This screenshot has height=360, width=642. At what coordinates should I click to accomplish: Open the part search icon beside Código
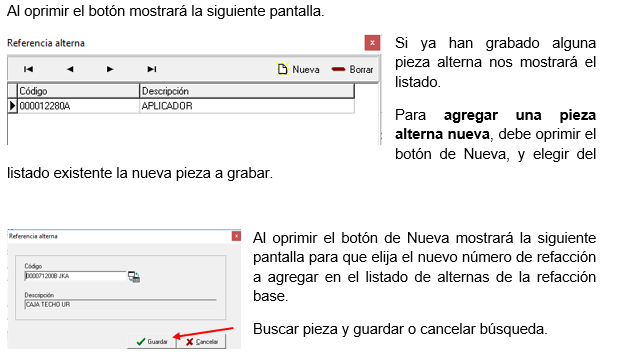pos(134,277)
